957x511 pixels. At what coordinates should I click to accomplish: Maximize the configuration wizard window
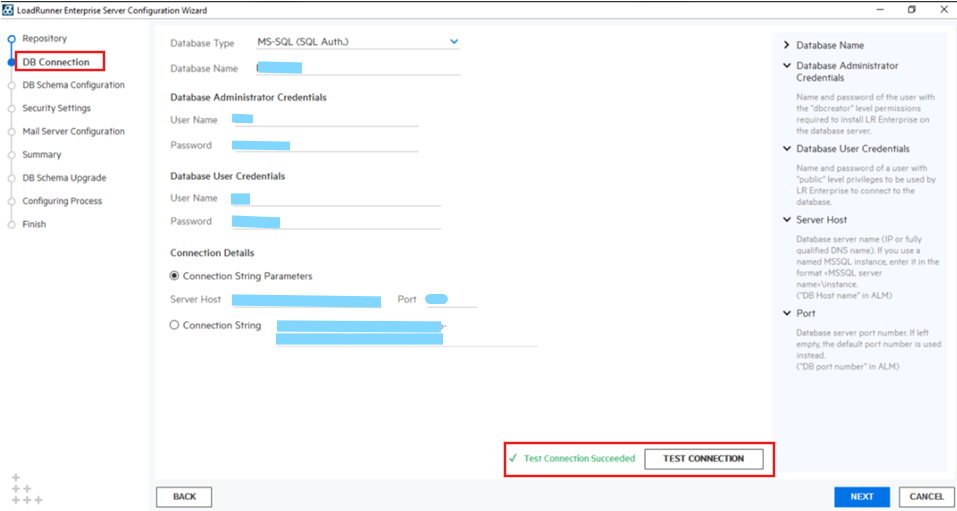(911, 9)
